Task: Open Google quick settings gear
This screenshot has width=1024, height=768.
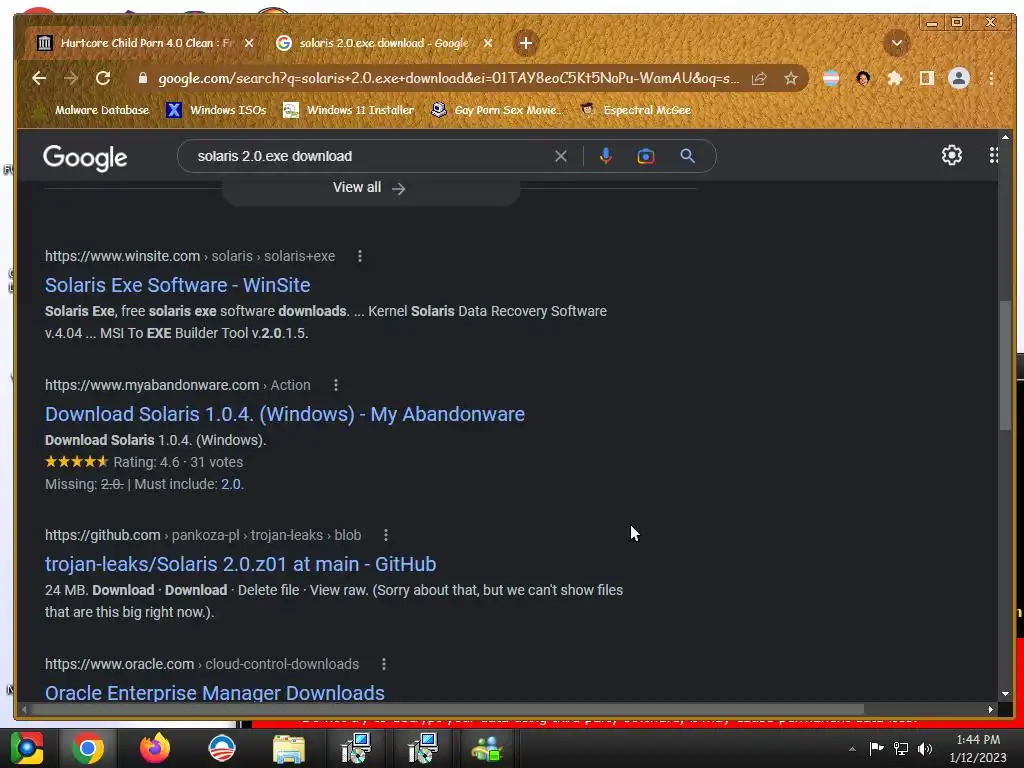Action: [952, 155]
